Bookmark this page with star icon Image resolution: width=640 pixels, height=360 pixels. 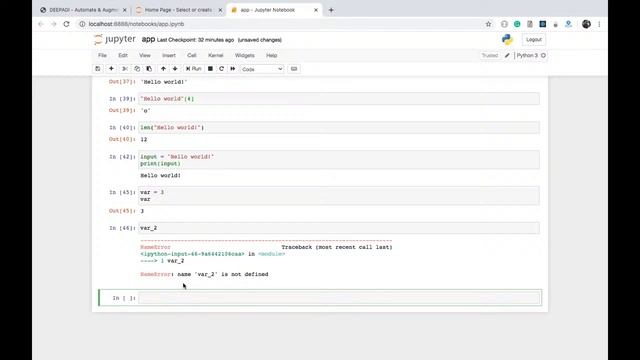[488, 24]
